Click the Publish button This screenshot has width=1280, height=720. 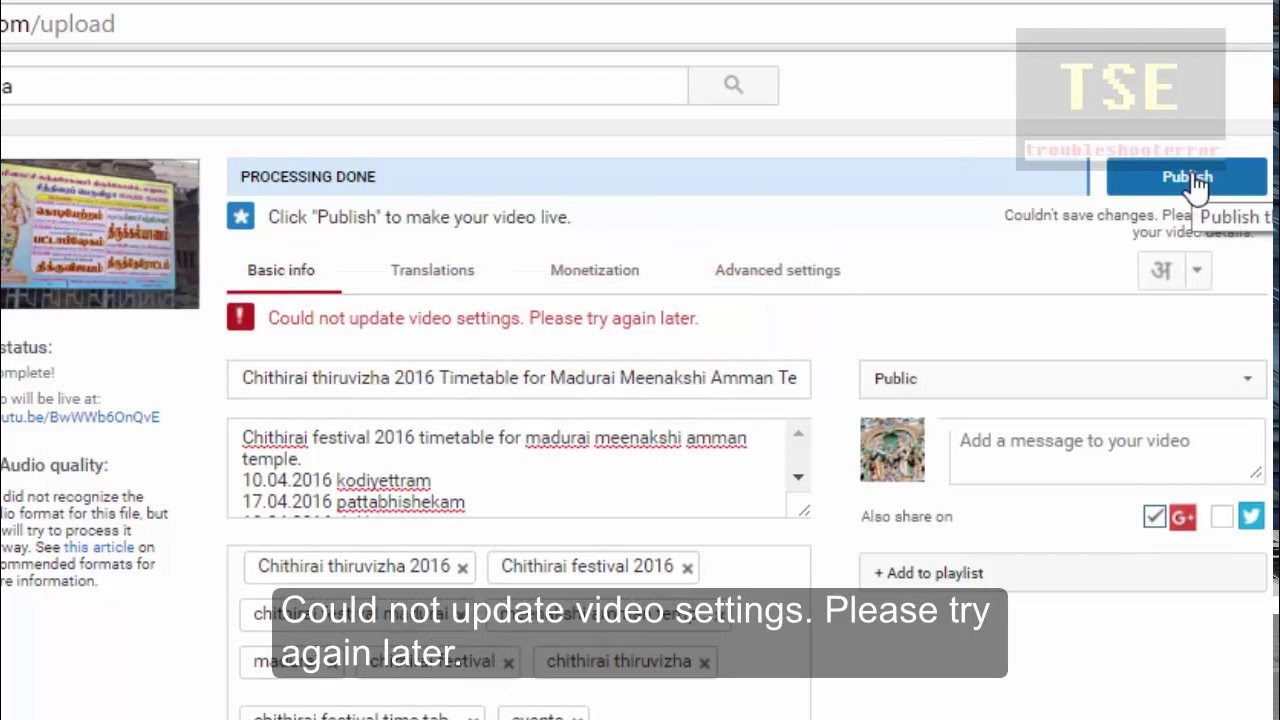point(1187,177)
